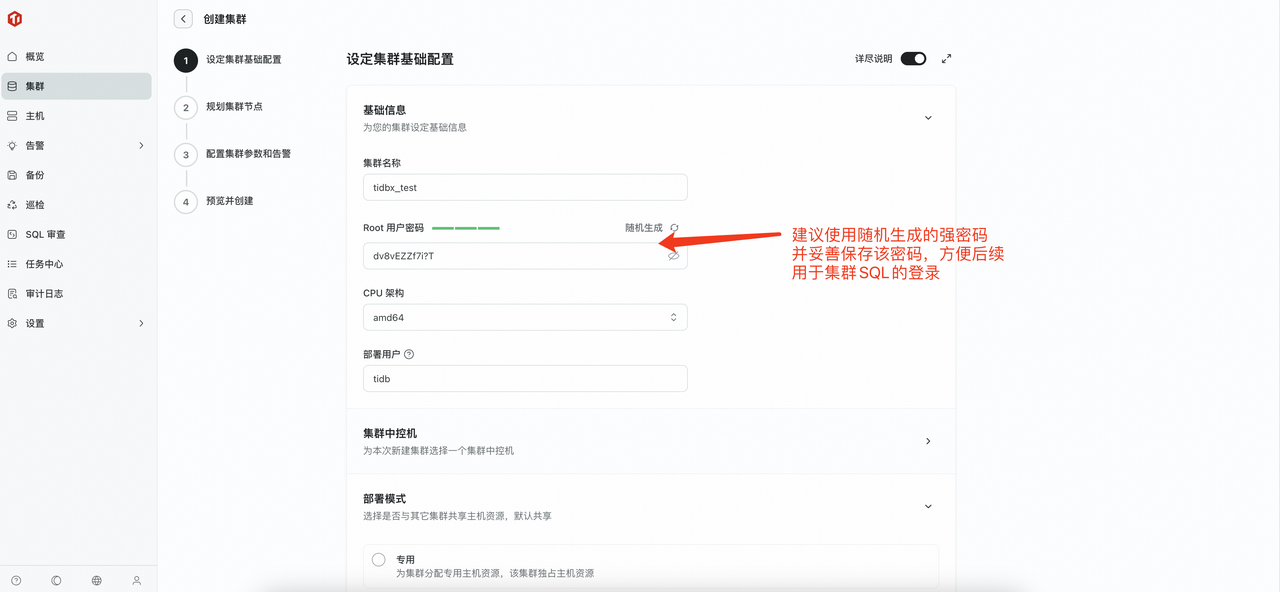Select the 专用 deployment mode radio button

tap(379, 559)
